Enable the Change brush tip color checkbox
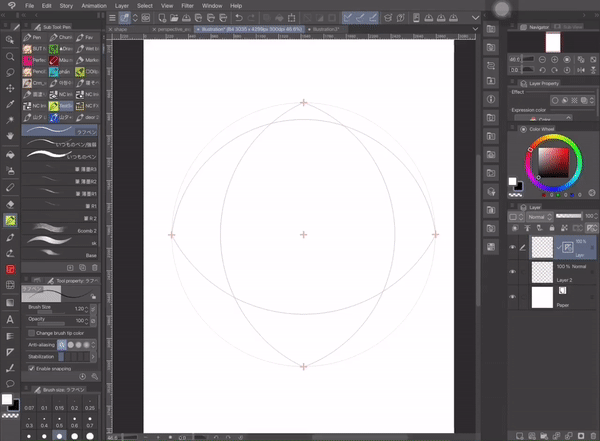600x441 pixels. 29,332
